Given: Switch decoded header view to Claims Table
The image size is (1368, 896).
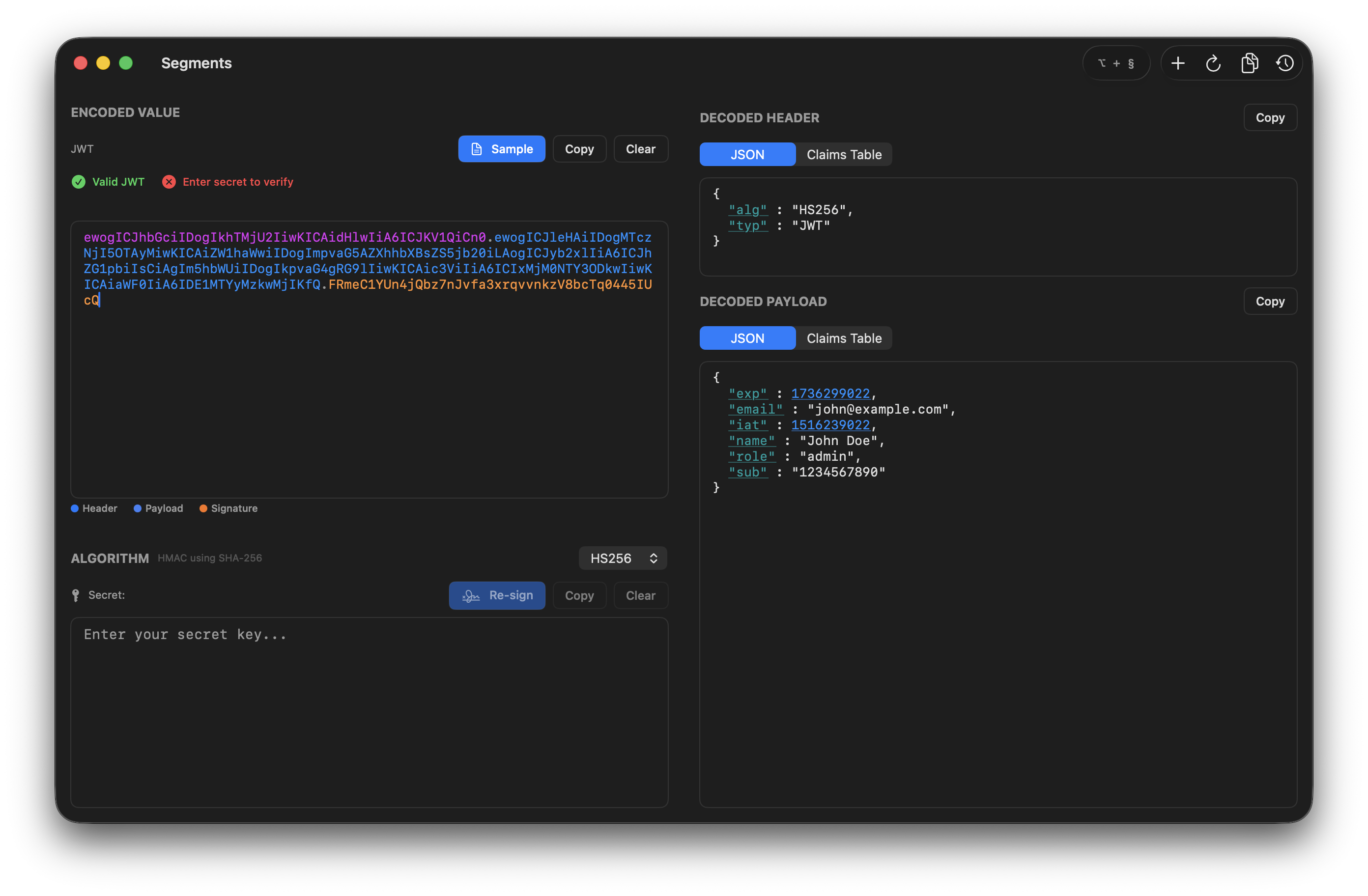Looking at the screenshot, I should [843, 154].
